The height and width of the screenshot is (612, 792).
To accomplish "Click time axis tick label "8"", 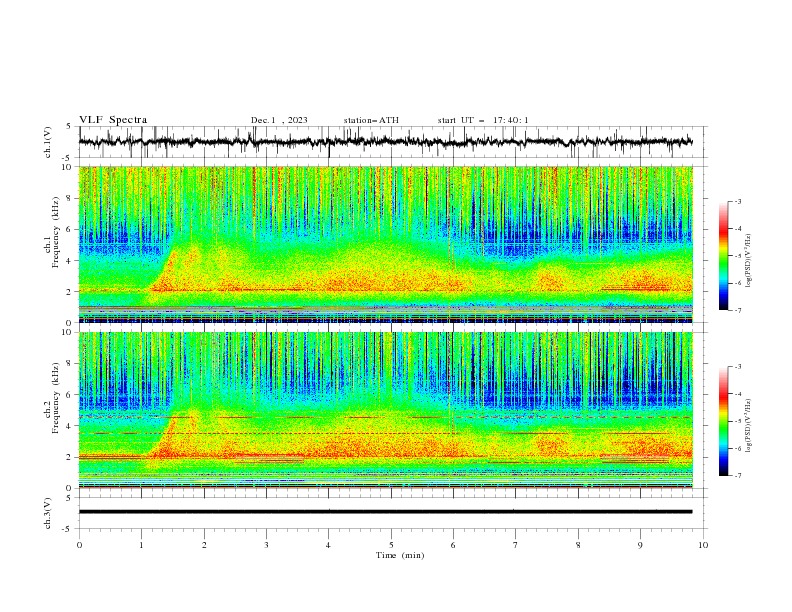I will click(578, 545).
